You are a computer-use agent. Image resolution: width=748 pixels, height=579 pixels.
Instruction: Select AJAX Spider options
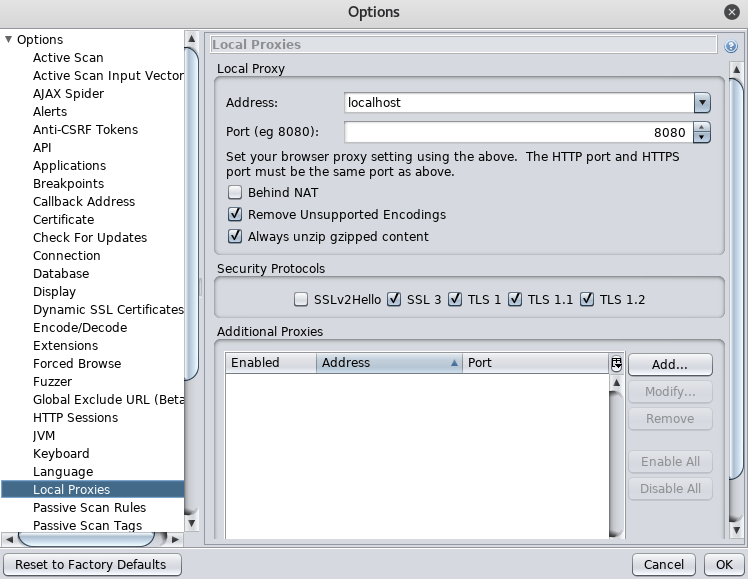[68, 93]
